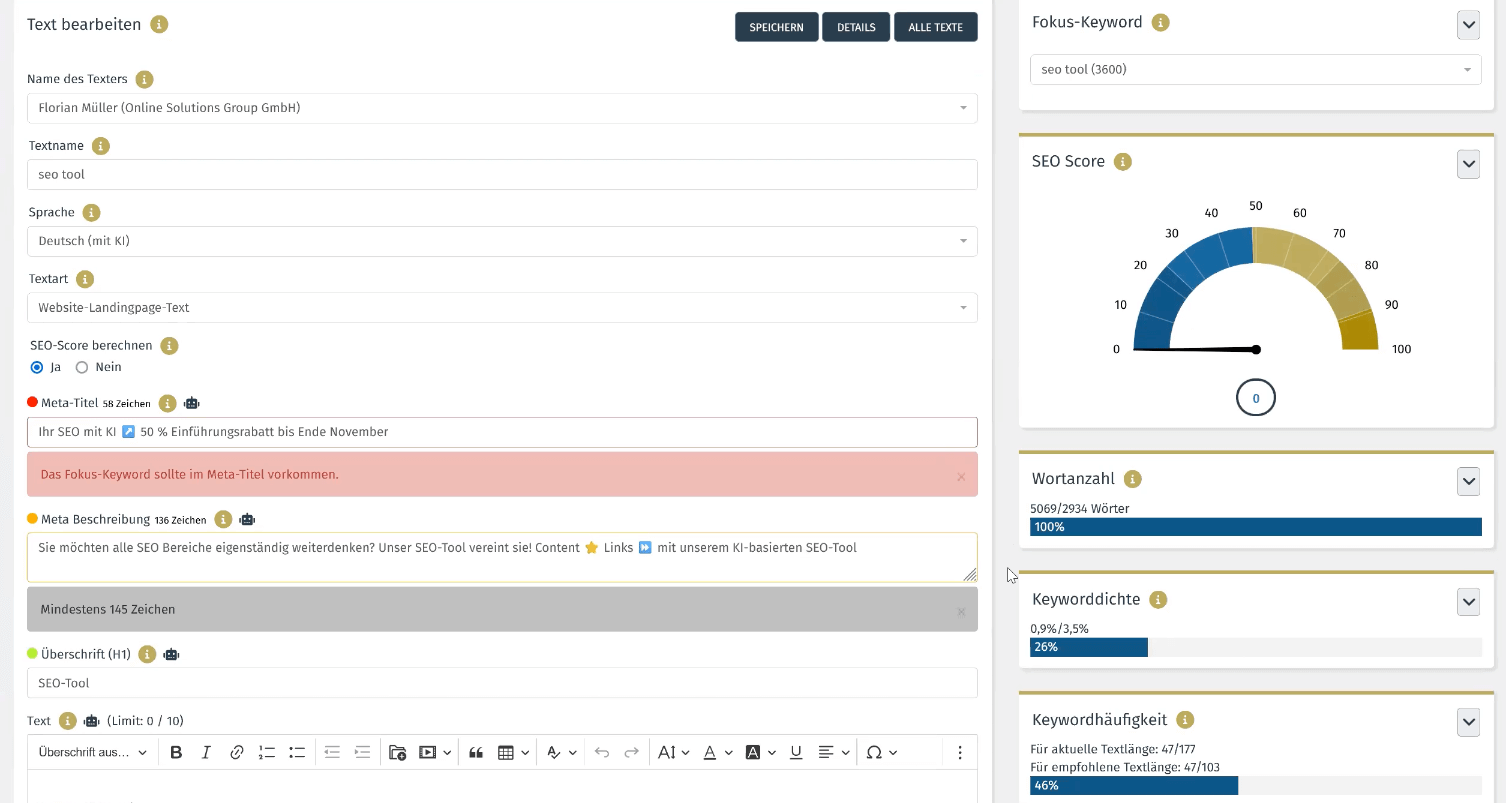Insert a block quote
This screenshot has height=803, width=1506.
coord(476,752)
